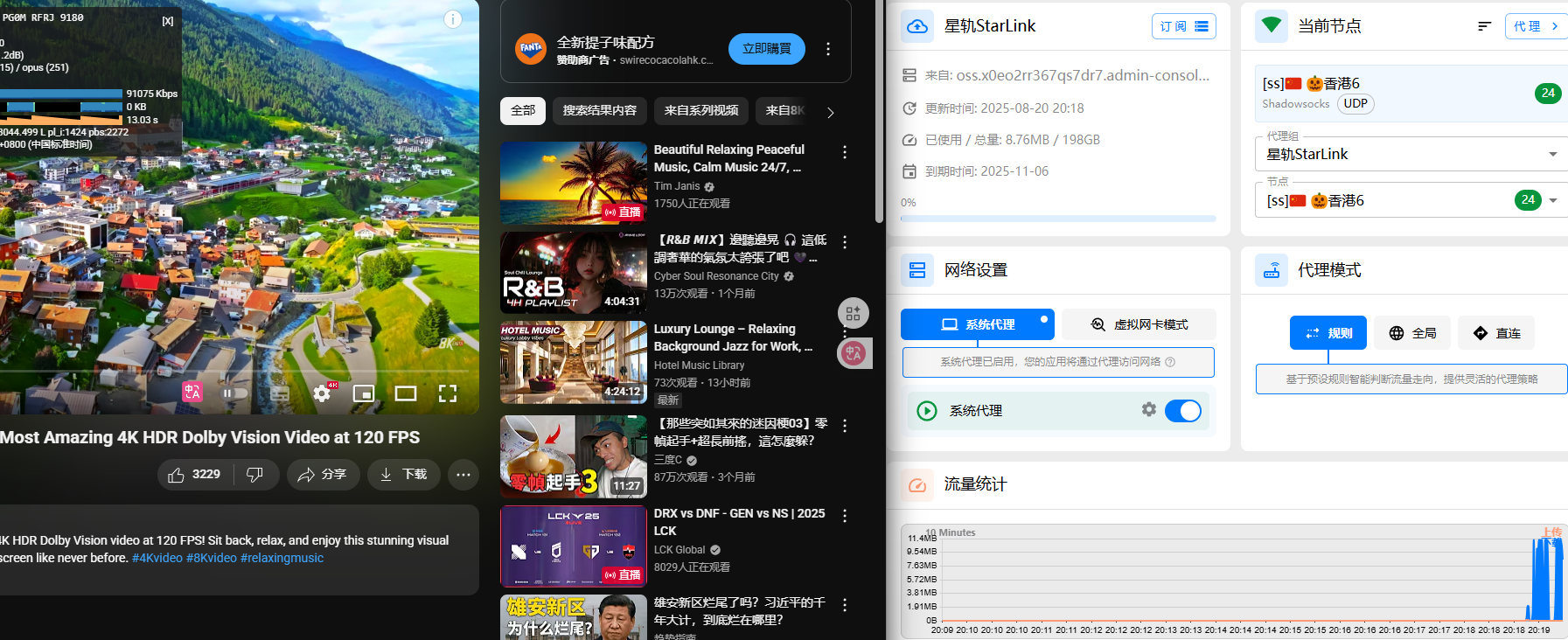Viewport: 1568px width, 640px height.
Task: Click the 订阅 subscription button
Action: pos(1184,26)
